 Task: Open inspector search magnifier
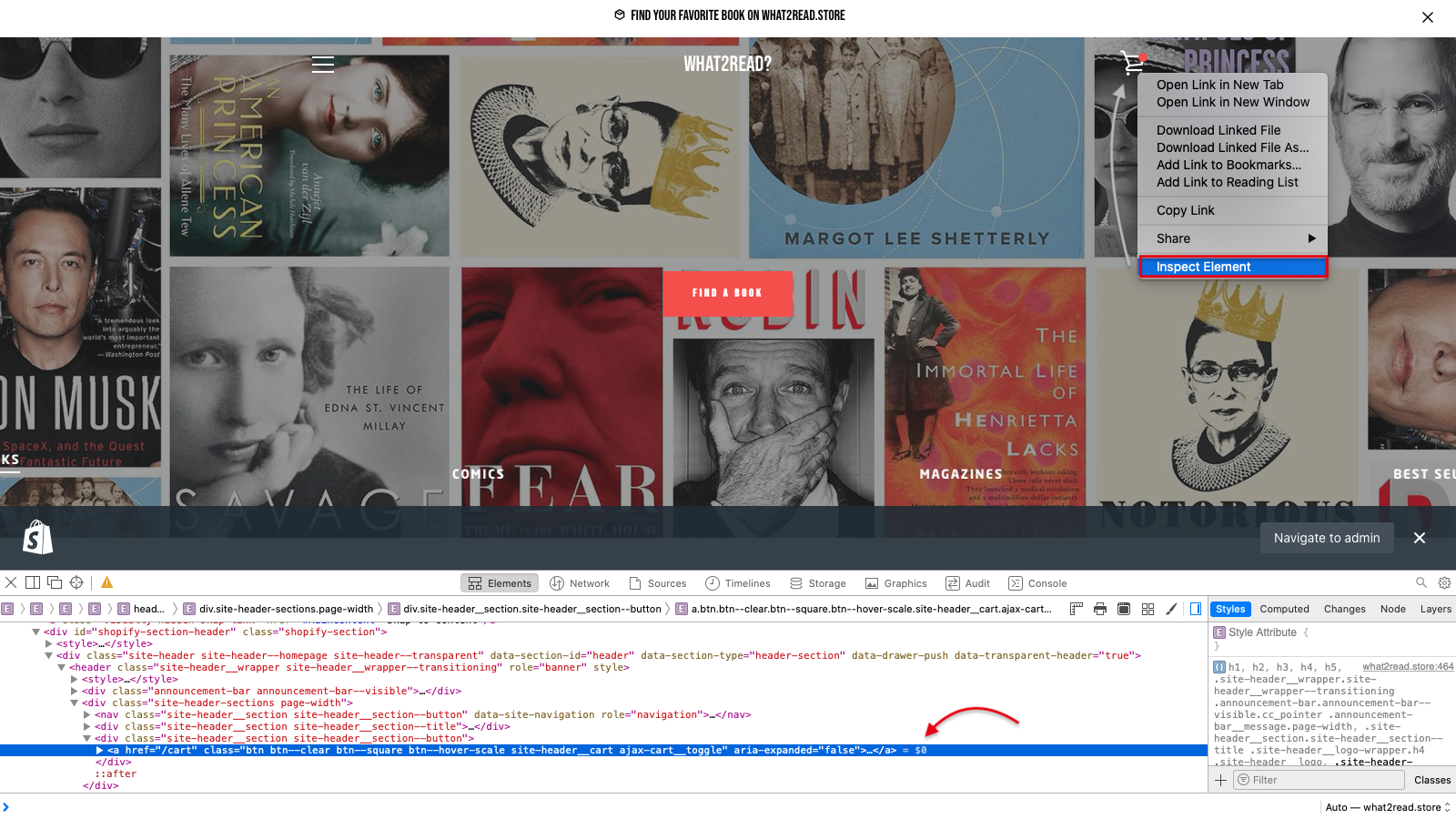(1421, 582)
